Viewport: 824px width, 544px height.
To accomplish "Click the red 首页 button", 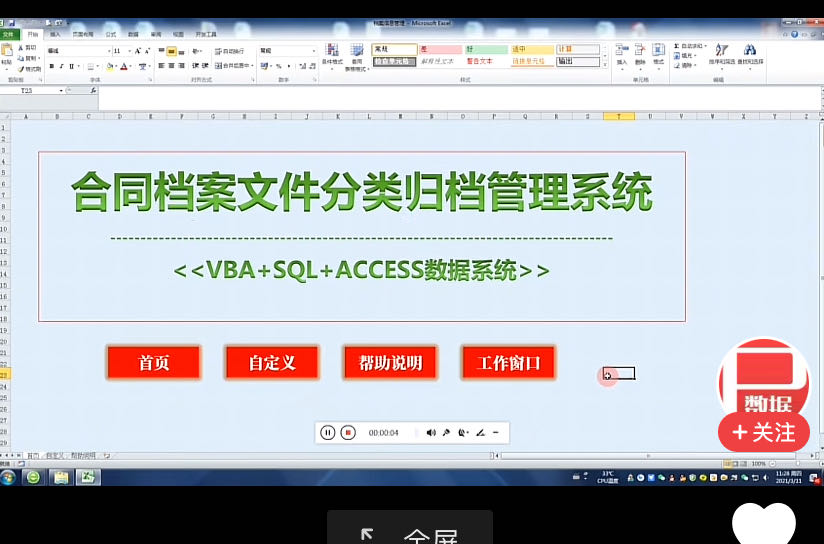I will pos(153,363).
